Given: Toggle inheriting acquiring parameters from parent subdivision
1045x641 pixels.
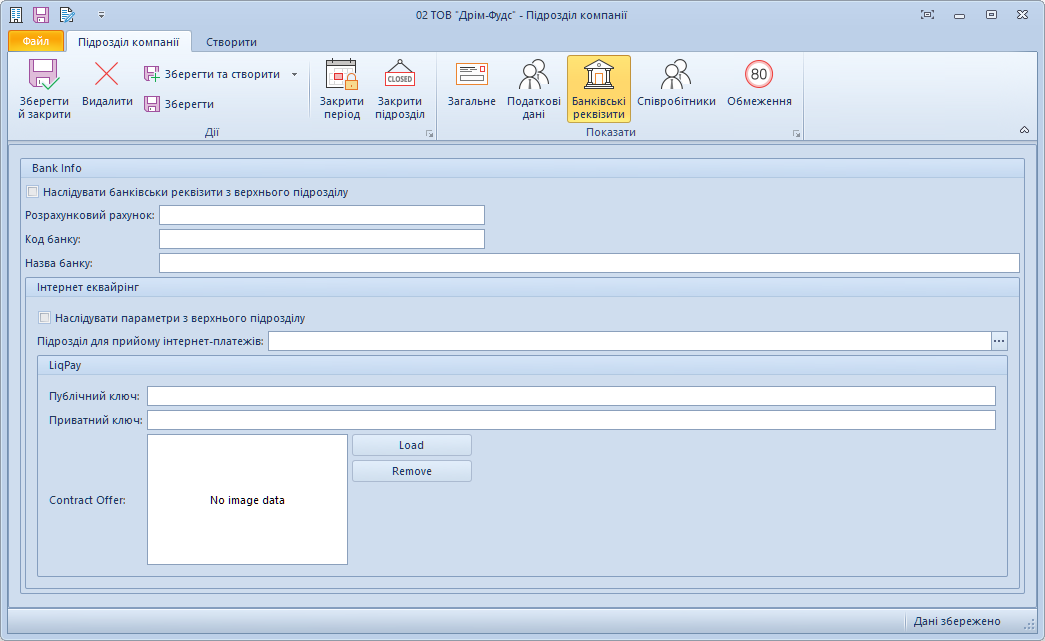Looking at the screenshot, I should point(44,318).
